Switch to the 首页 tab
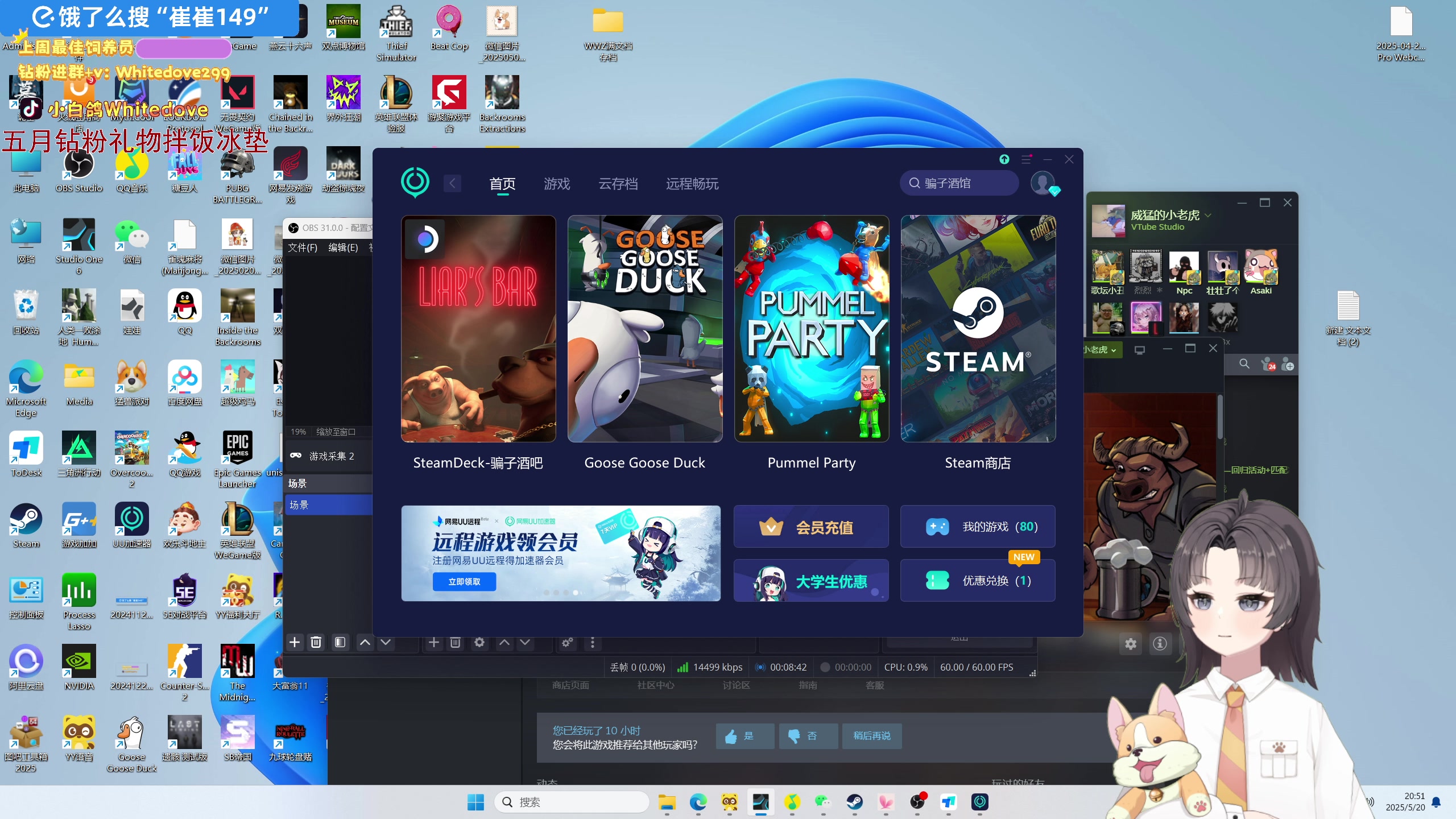Image resolution: width=1456 pixels, height=819 pixels. click(x=503, y=184)
